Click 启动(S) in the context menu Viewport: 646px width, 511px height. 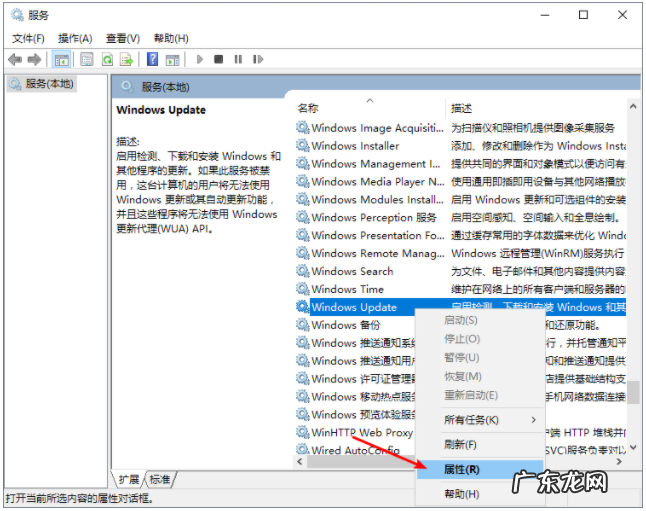tap(480, 320)
